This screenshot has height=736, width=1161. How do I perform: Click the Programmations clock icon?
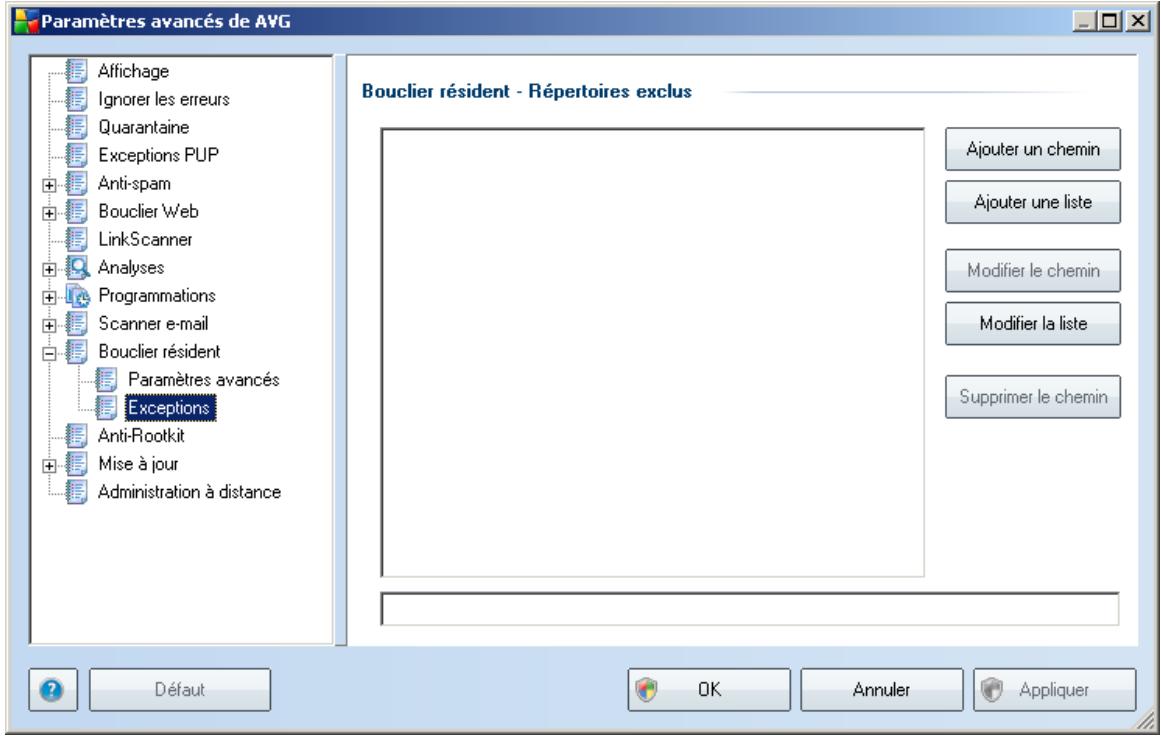click(77, 296)
